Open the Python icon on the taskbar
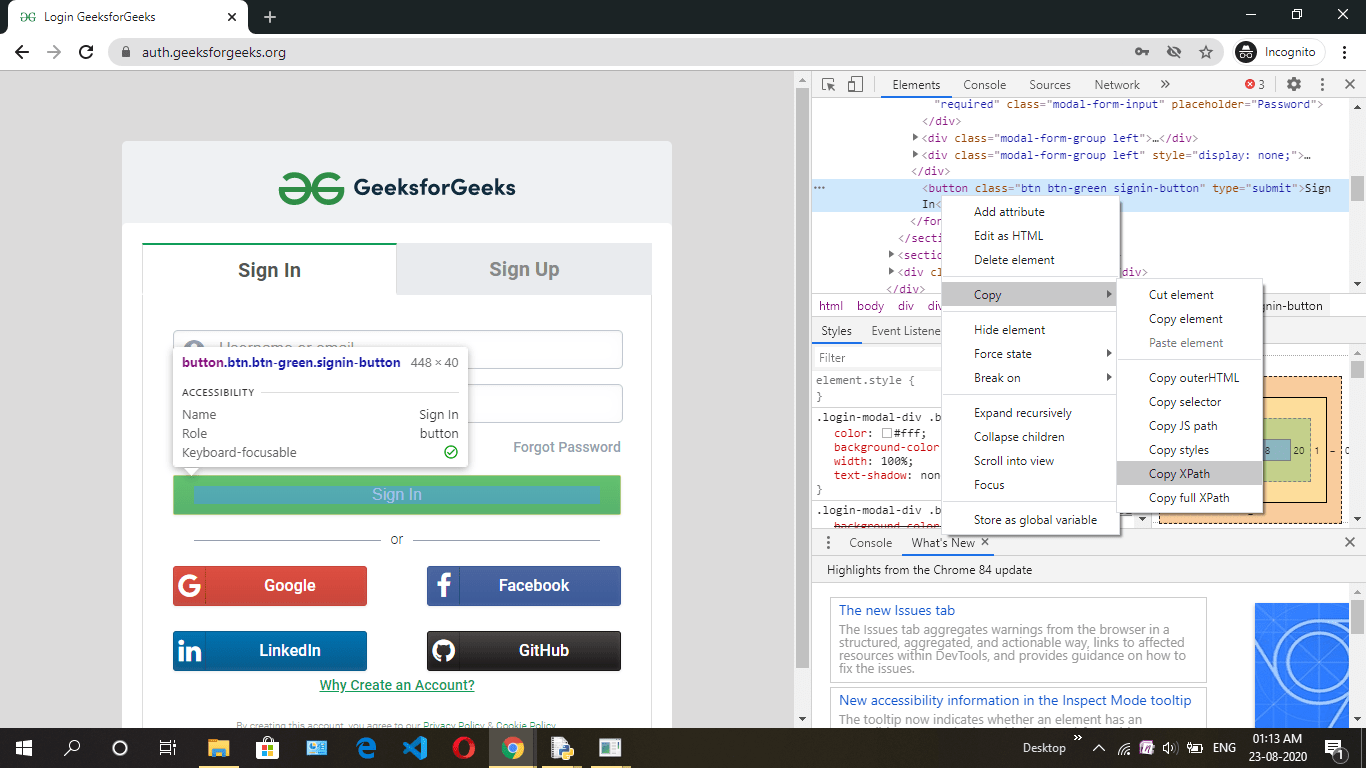The height and width of the screenshot is (768, 1366). pos(560,748)
